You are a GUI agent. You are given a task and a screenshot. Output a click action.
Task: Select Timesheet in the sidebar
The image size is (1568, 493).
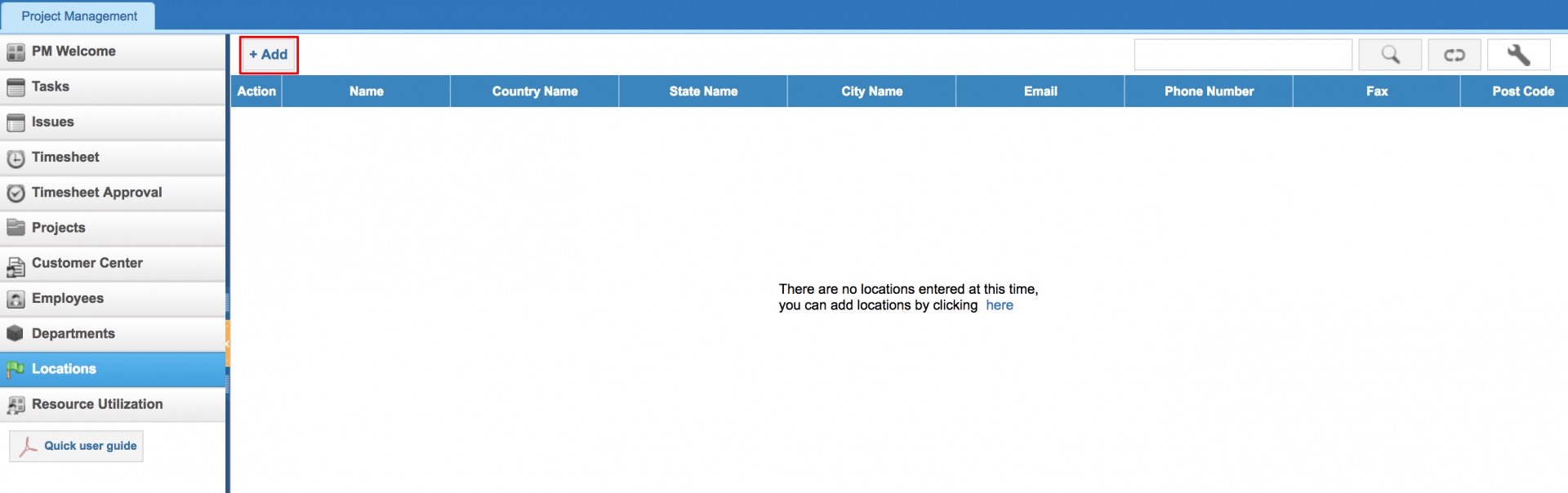113,158
